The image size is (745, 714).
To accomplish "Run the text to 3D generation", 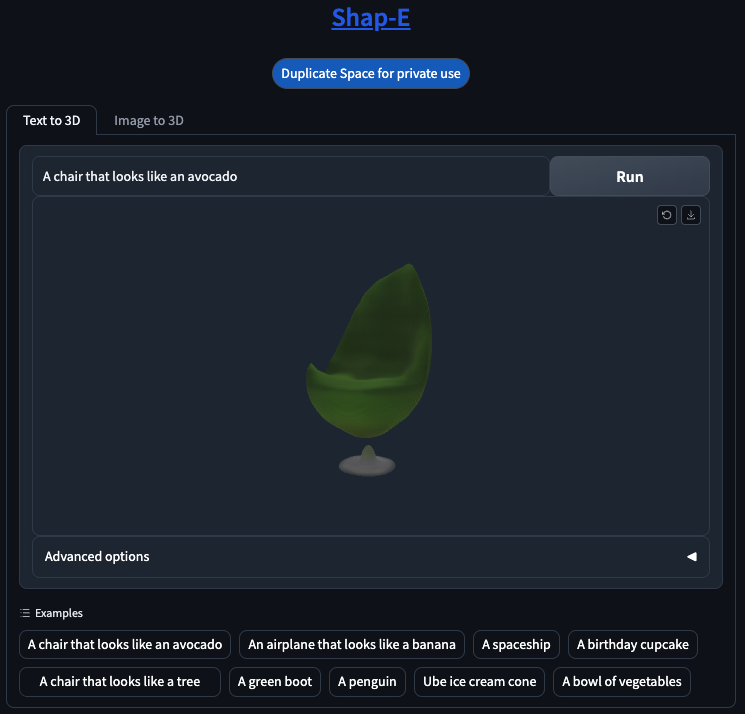I will tap(630, 176).
